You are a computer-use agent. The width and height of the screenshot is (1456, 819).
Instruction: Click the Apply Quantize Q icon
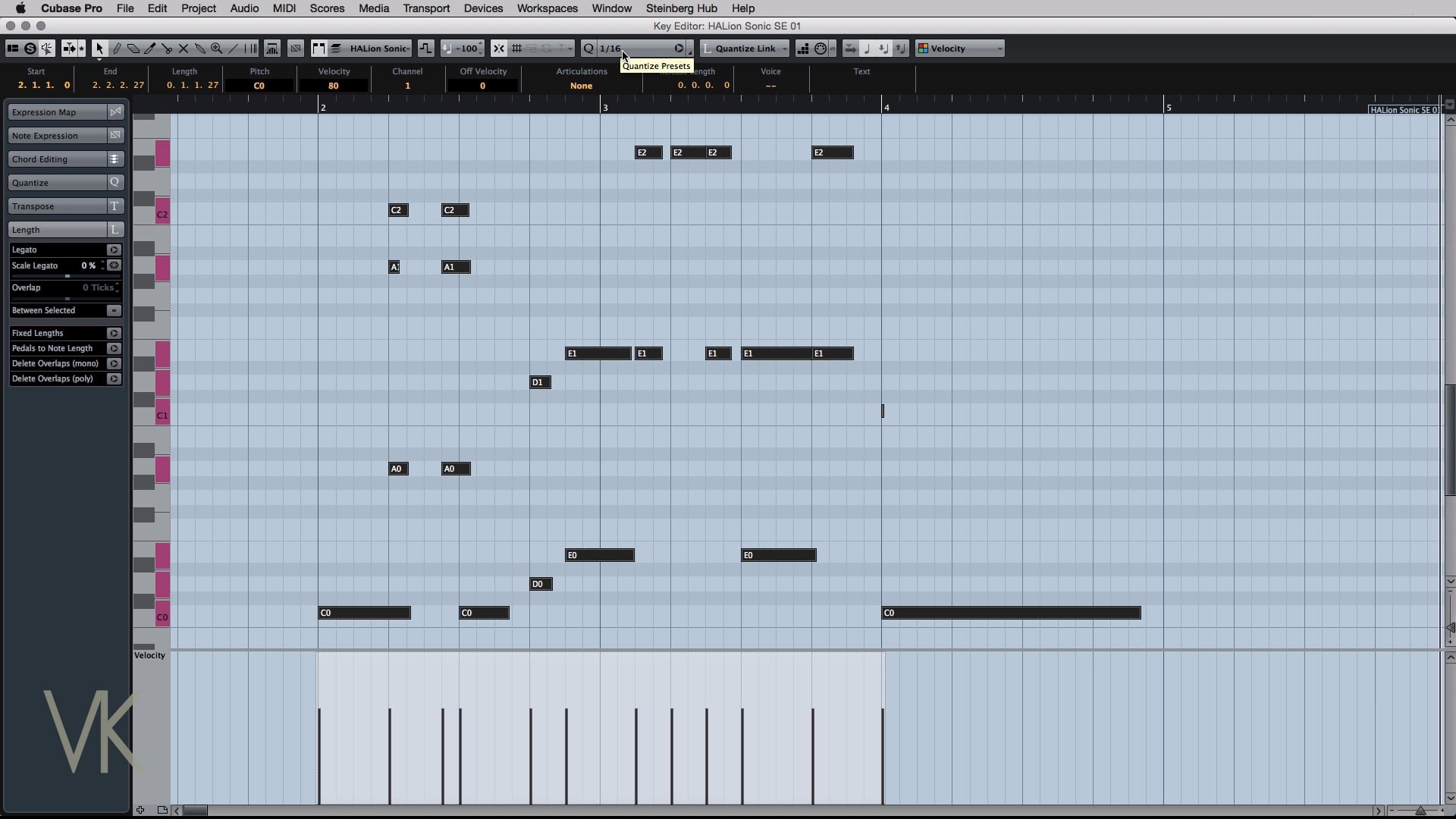588,49
